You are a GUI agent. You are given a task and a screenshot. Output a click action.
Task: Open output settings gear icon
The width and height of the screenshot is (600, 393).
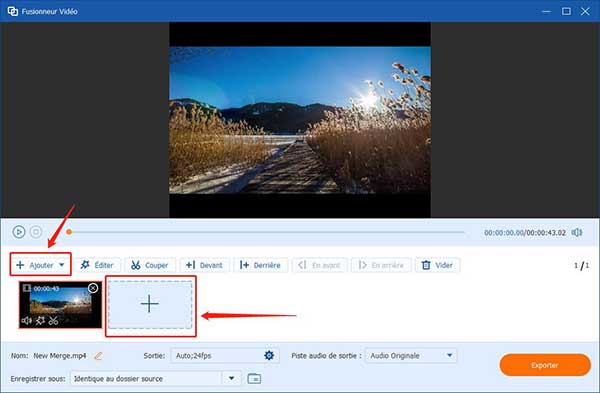(269, 355)
